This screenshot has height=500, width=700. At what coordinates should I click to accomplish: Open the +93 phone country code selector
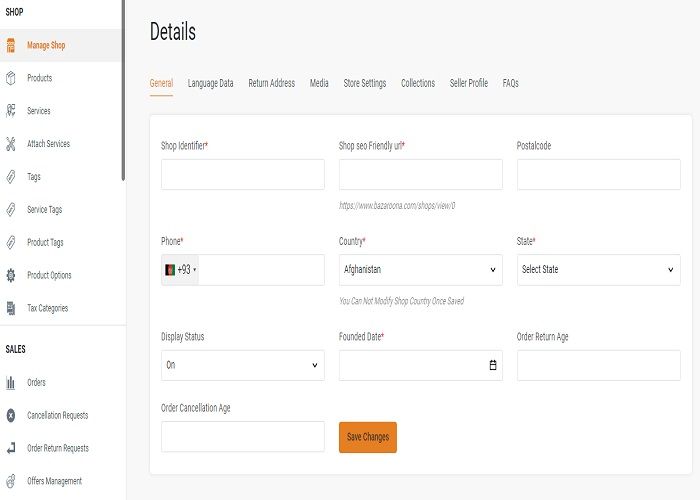coord(180,270)
